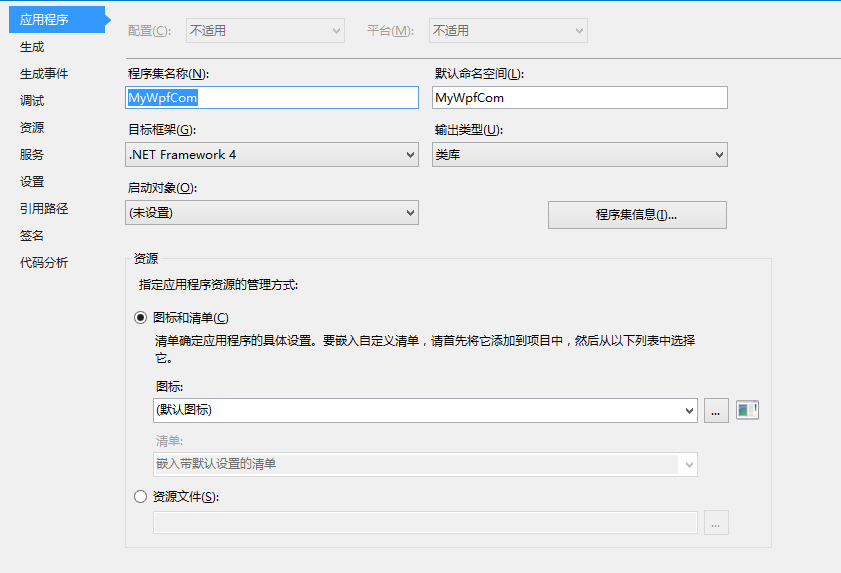The width and height of the screenshot is (841, 573).
Task: Select the 图标和清单 radio button
Action: pyautogui.click(x=140, y=318)
